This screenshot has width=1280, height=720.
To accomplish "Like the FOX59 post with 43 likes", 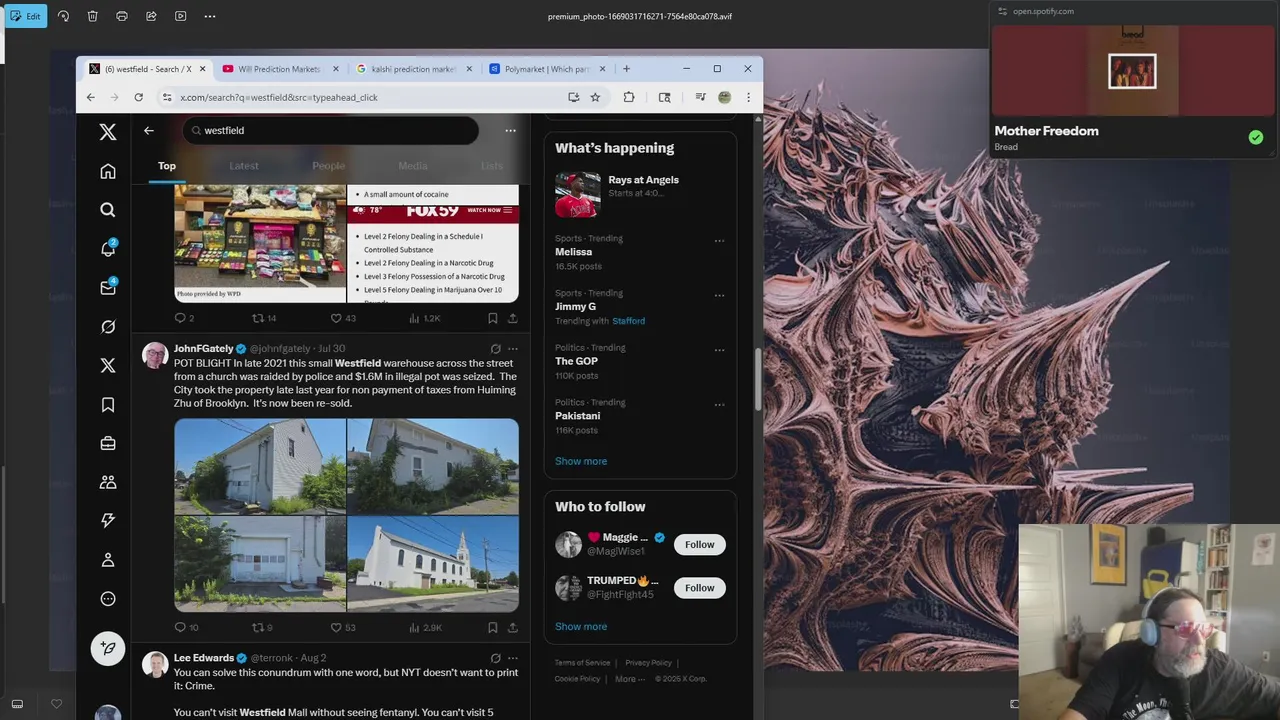I will [344, 318].
